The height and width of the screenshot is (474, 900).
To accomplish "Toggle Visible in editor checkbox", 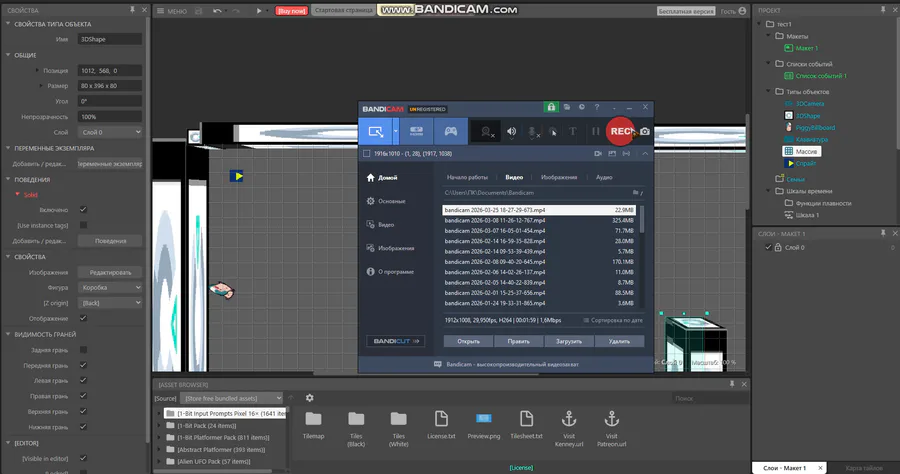I will pyautogui.click(x=83, y=458).
